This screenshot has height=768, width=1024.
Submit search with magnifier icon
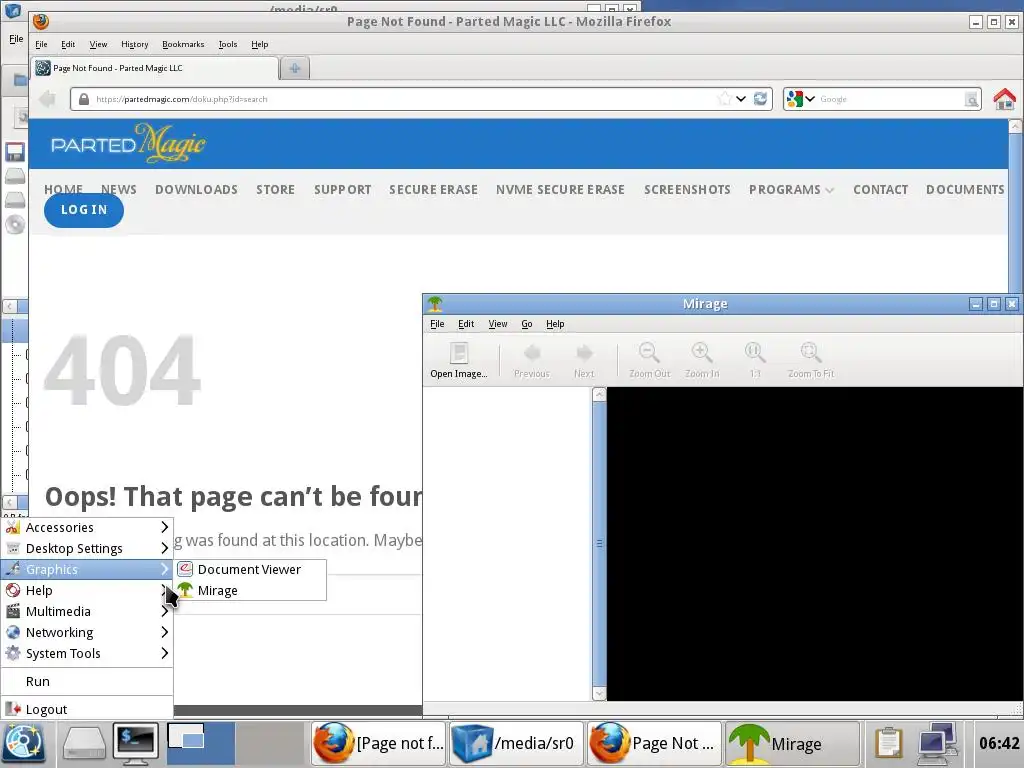click(972, 99)
